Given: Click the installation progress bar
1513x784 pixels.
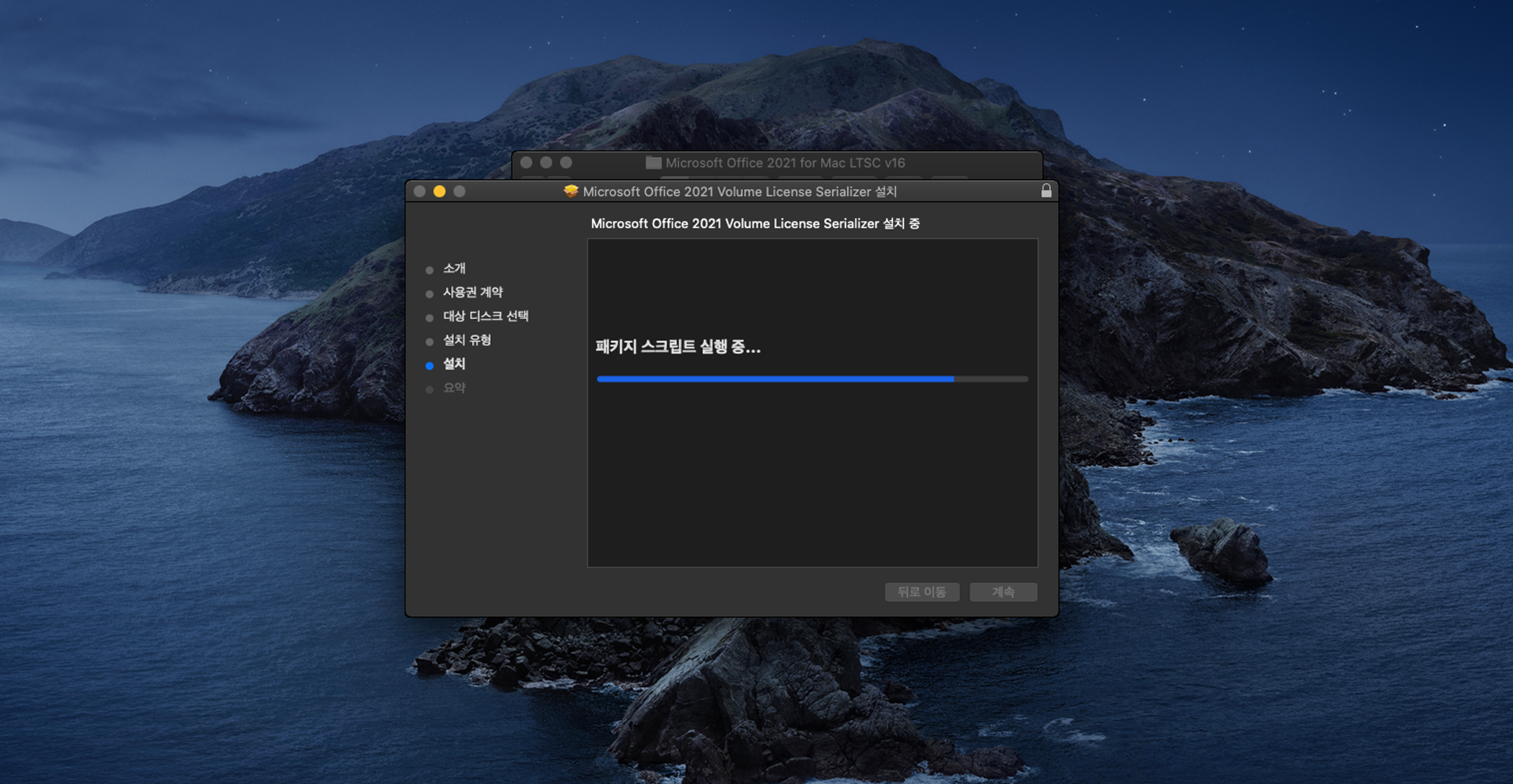Looking at the screenshot, I should (x=812, y=379).
